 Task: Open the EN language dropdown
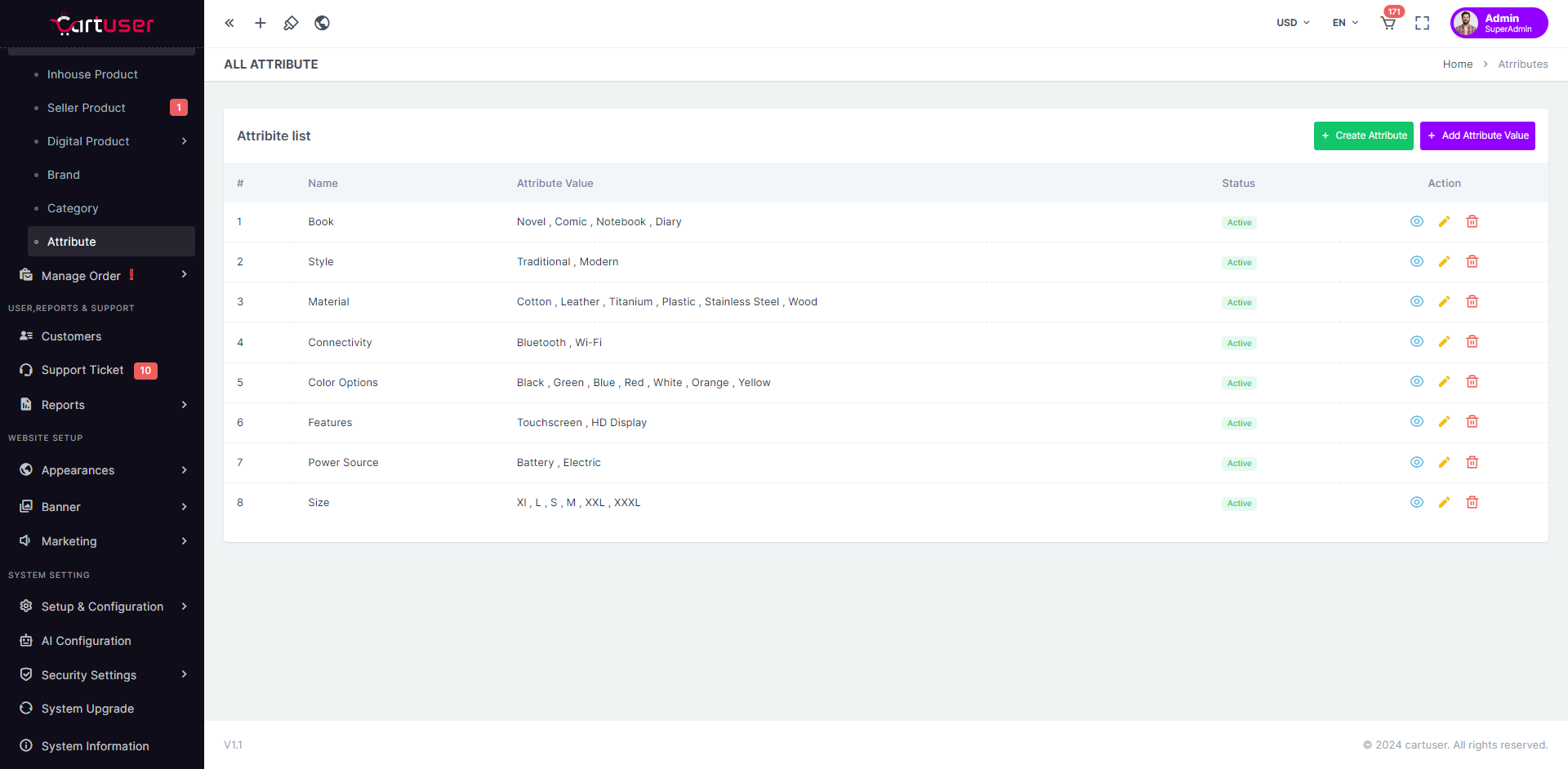tap(1345, 23)
